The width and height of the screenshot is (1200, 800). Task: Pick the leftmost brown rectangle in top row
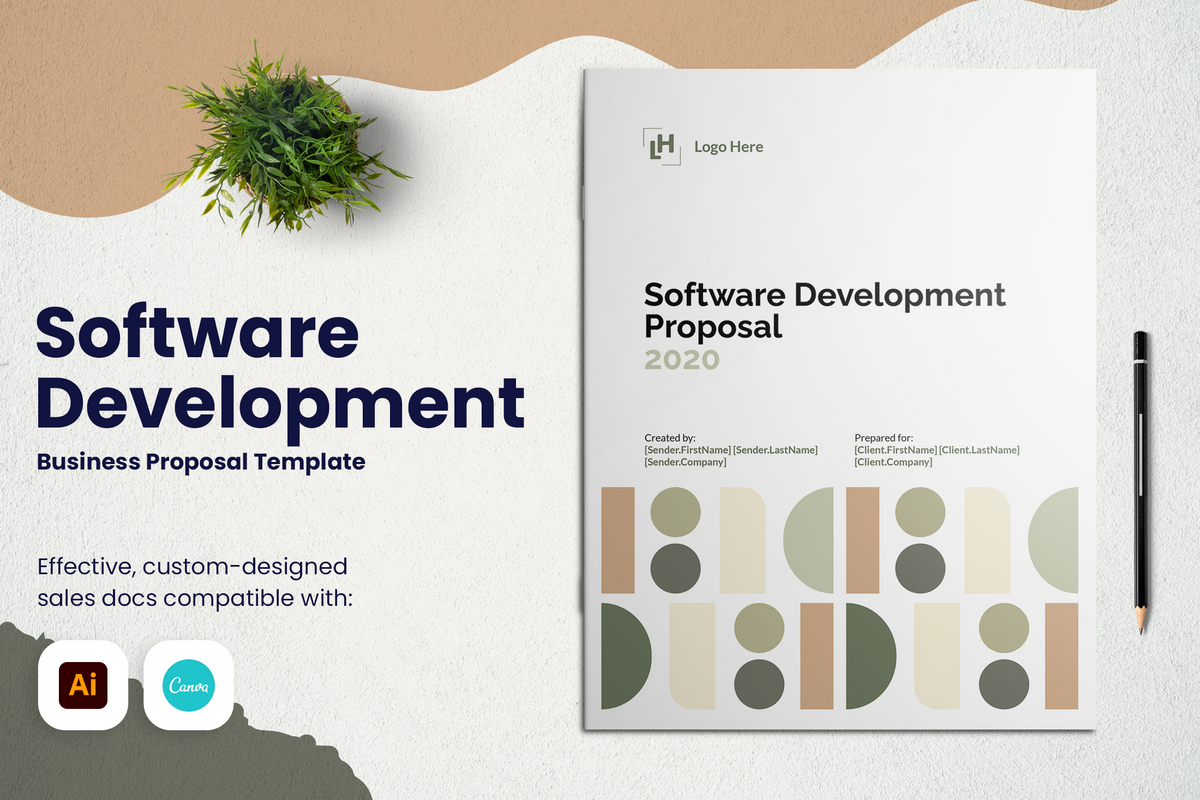(x=617, y=540)
